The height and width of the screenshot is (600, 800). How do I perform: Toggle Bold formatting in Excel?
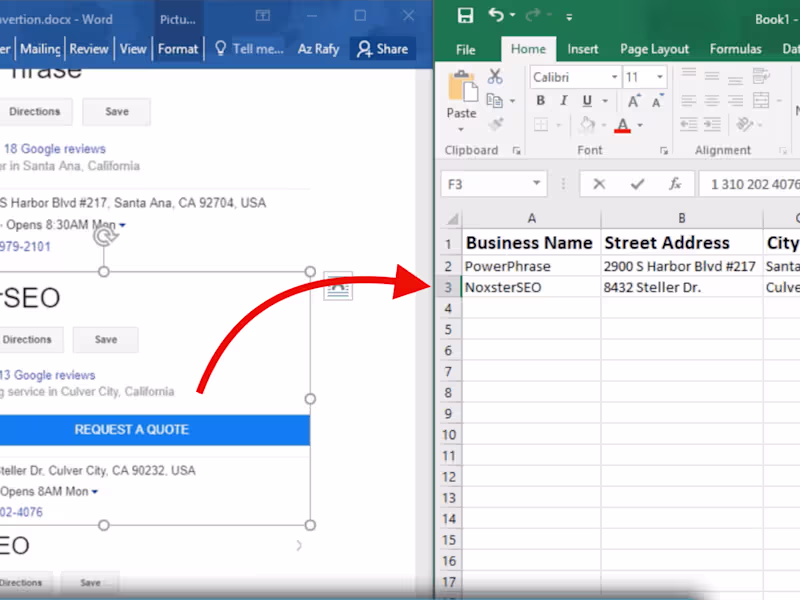tap(540, 101)
